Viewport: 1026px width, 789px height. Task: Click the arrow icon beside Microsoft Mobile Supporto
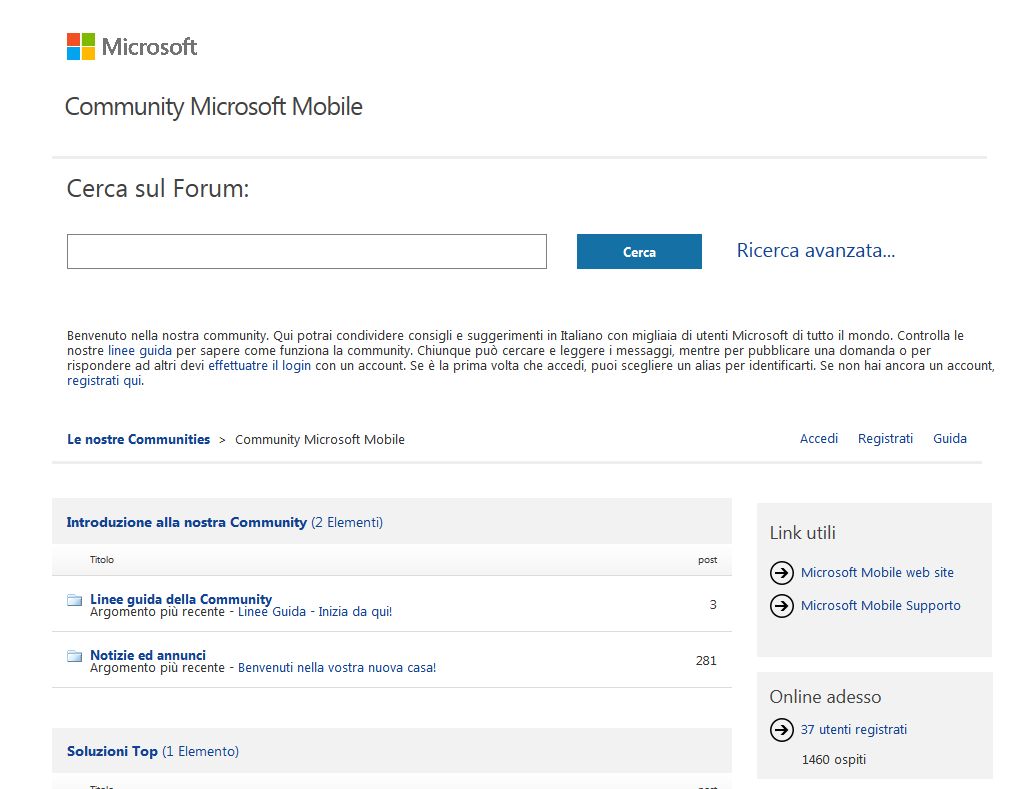pos(781,606)
